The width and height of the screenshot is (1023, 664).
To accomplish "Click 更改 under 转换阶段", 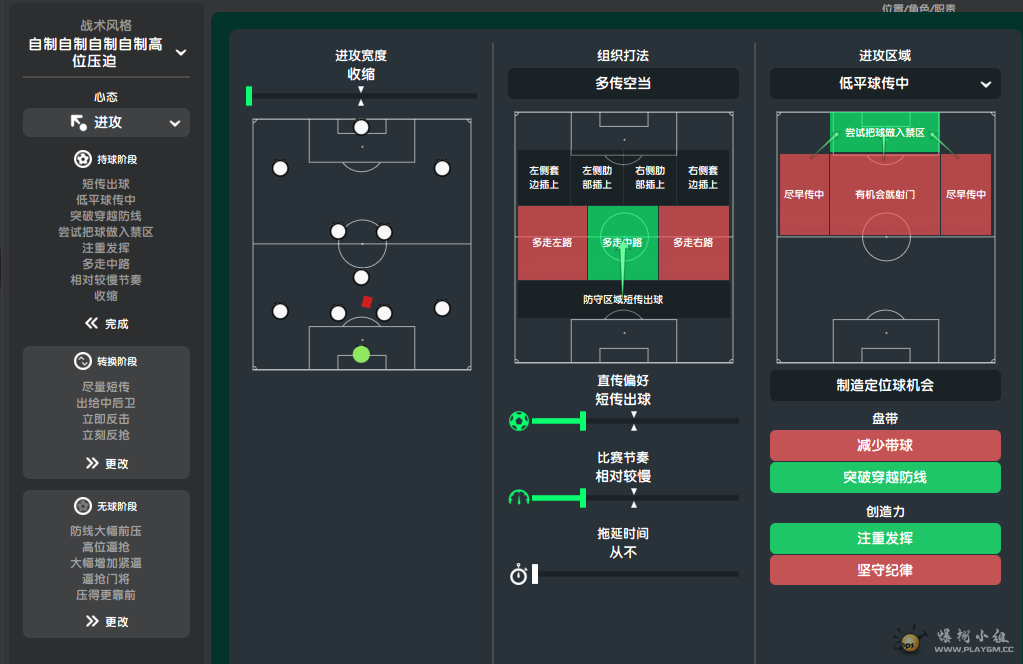I will (x=107, y=463).
